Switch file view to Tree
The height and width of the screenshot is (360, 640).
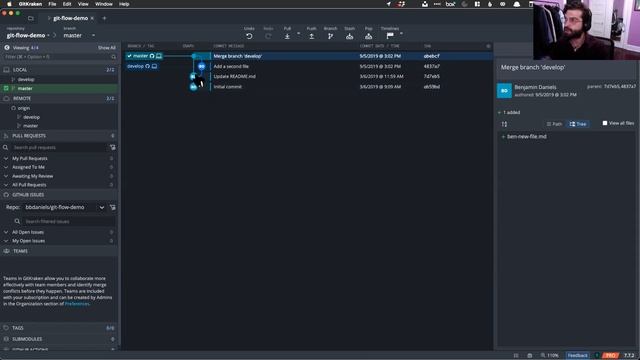pos(578,124)
